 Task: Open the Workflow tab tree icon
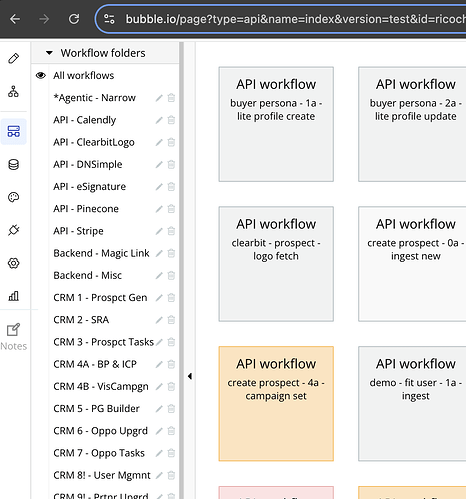click(14, 91)
